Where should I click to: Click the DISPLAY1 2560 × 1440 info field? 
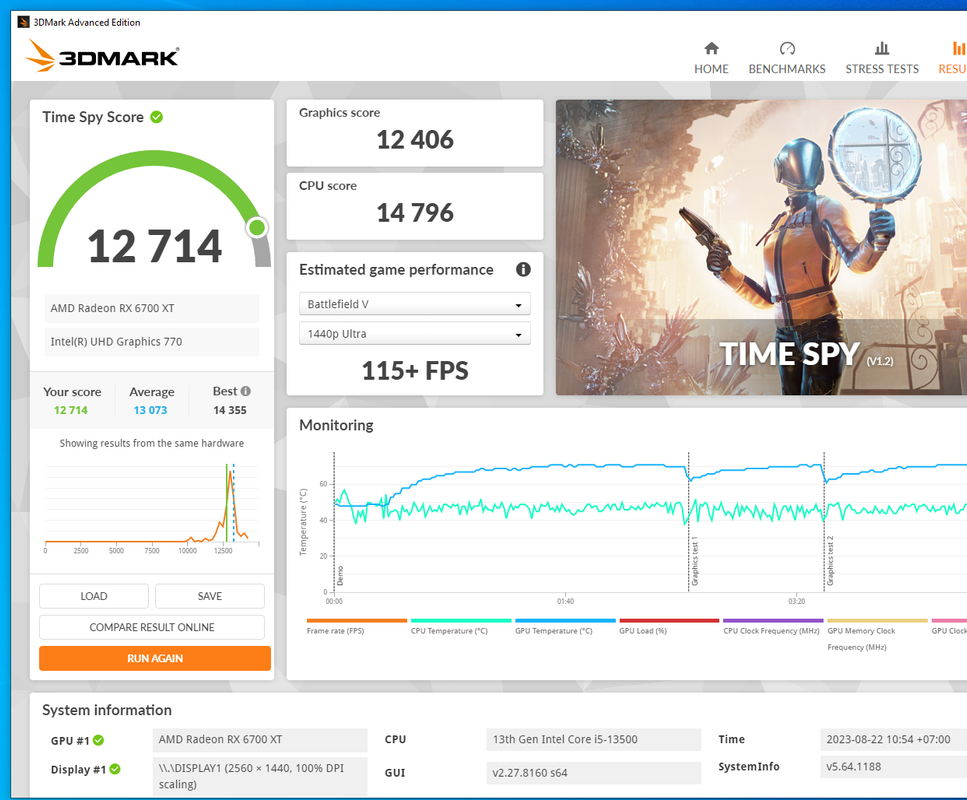tap(260, 776)
